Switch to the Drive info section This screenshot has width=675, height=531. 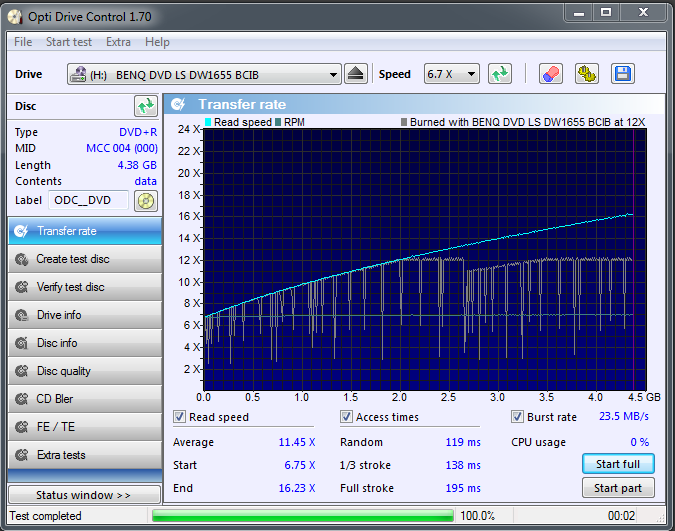tap(85, 315)
